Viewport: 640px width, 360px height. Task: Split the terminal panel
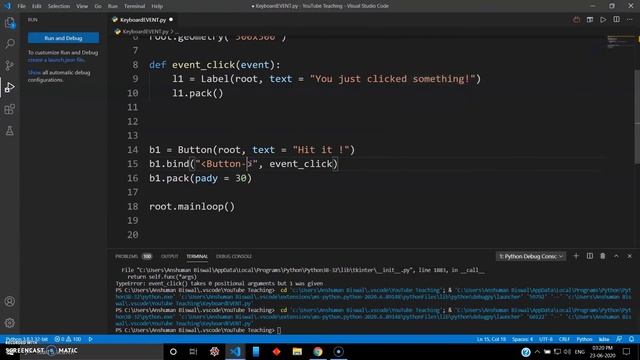pos(590,256)
